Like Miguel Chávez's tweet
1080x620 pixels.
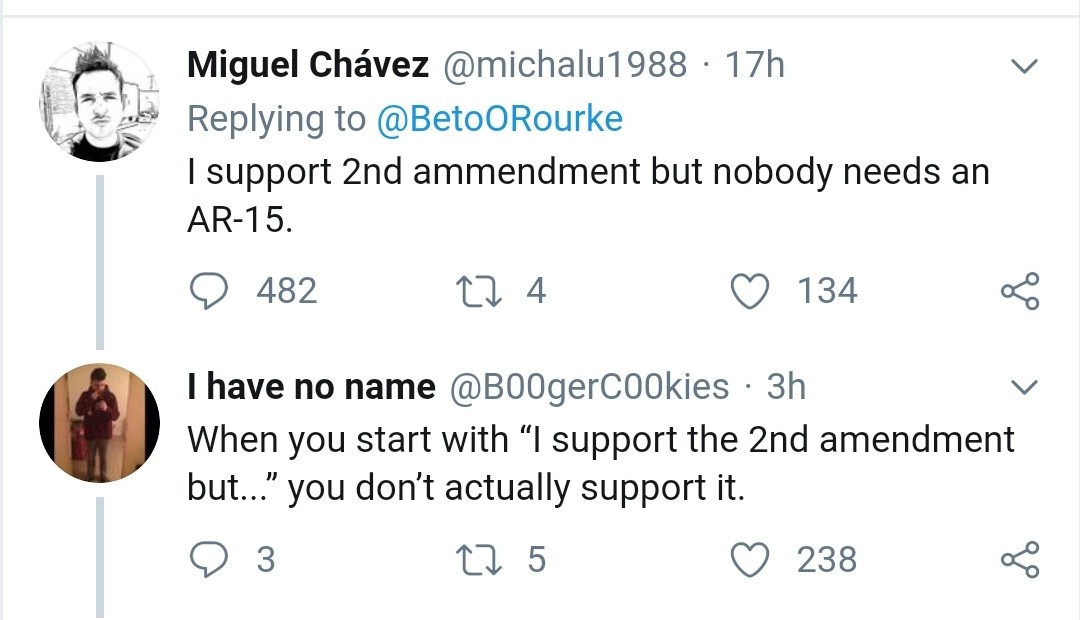pos(749,291)
